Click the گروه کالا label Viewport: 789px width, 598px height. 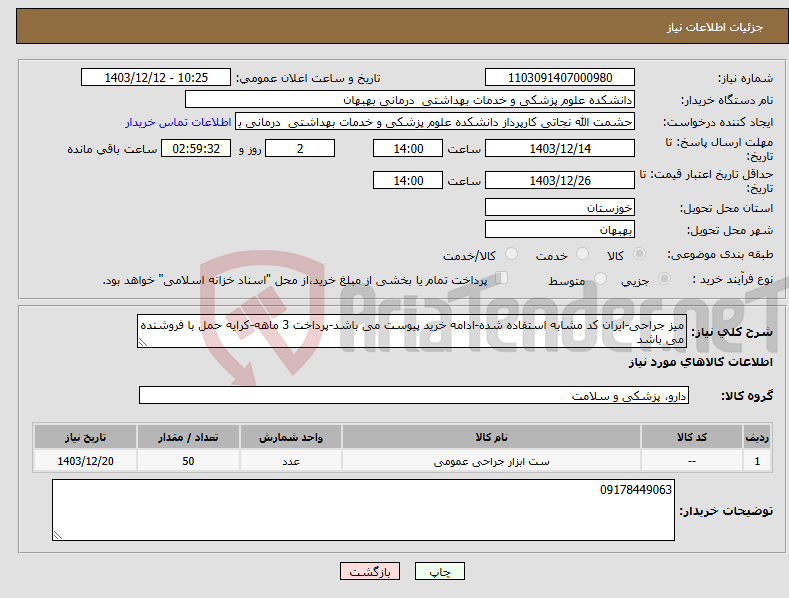click(x=747, y=396)
